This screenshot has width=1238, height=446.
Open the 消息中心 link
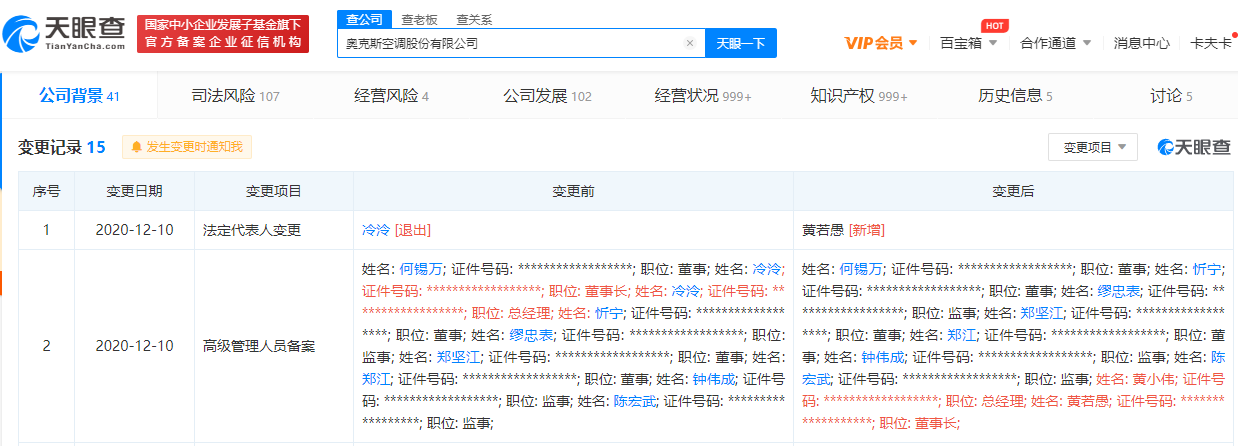tap(1141, 43)
